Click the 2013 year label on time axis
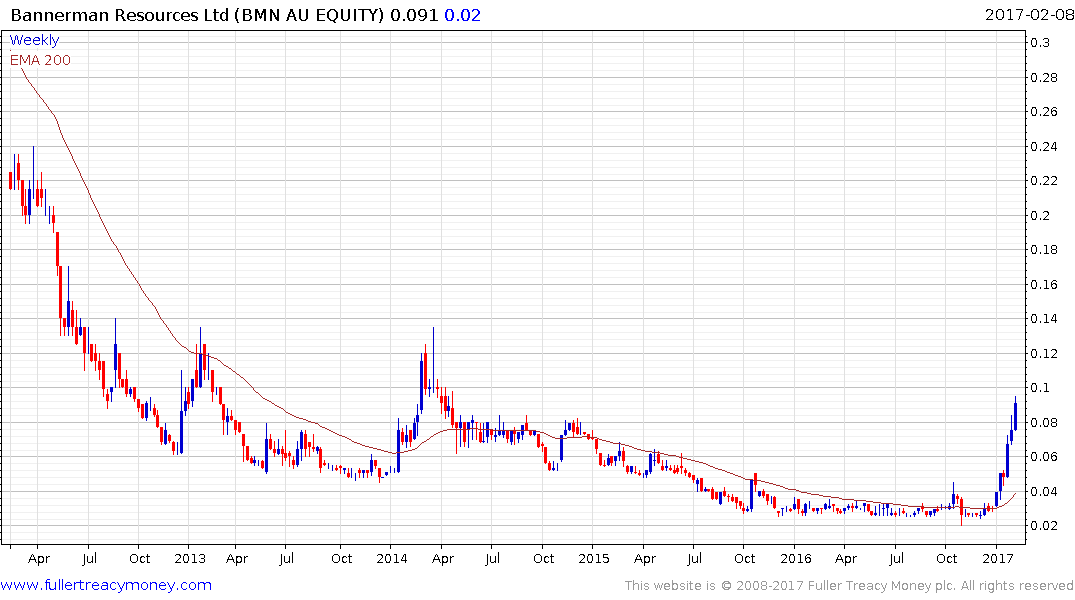The image size is (1075, 600). 190,558
